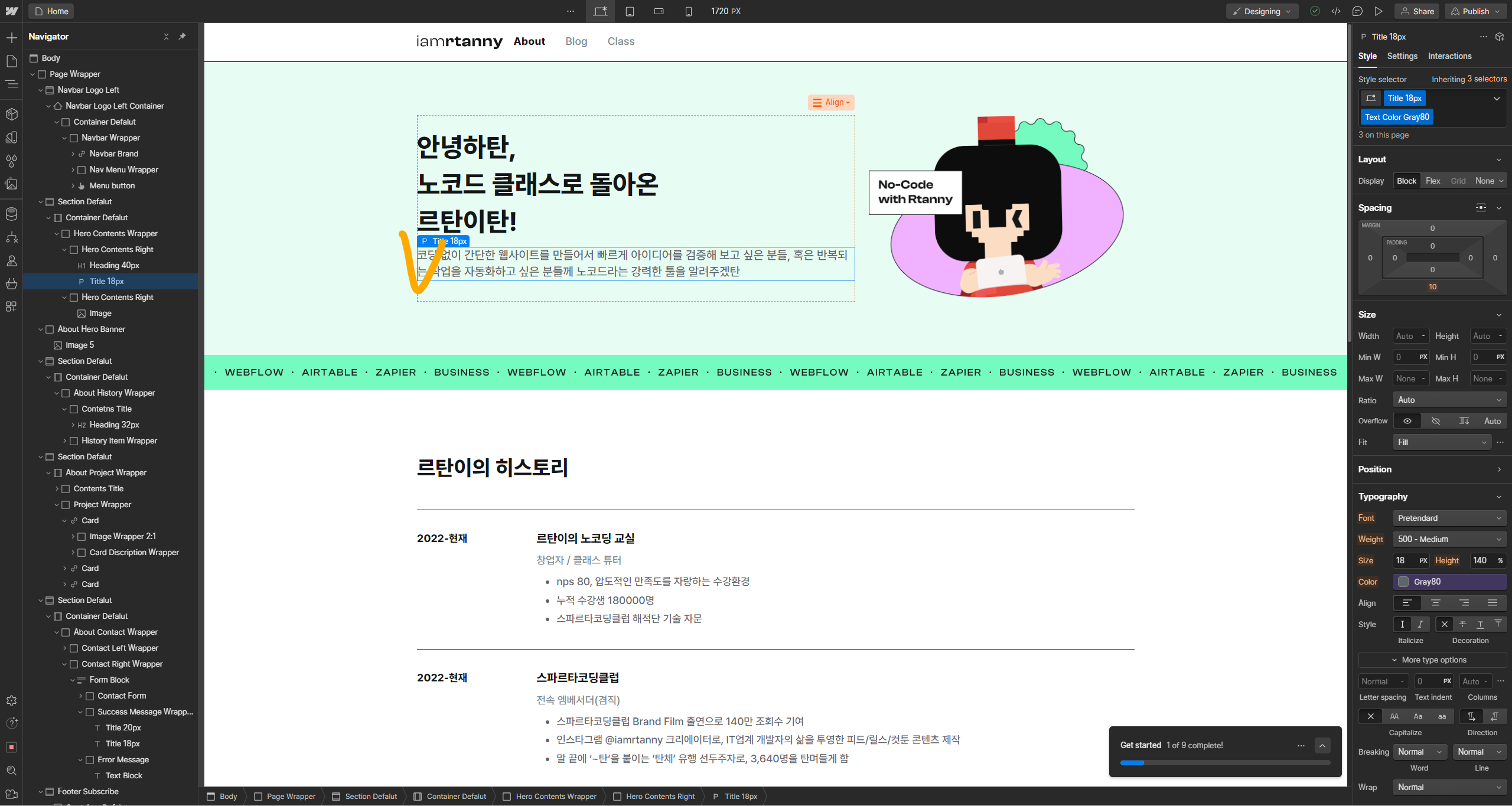Viewport: 1512px width, 806px height.
Task: Switch to the Settings tab
Action: [1402, 56]
